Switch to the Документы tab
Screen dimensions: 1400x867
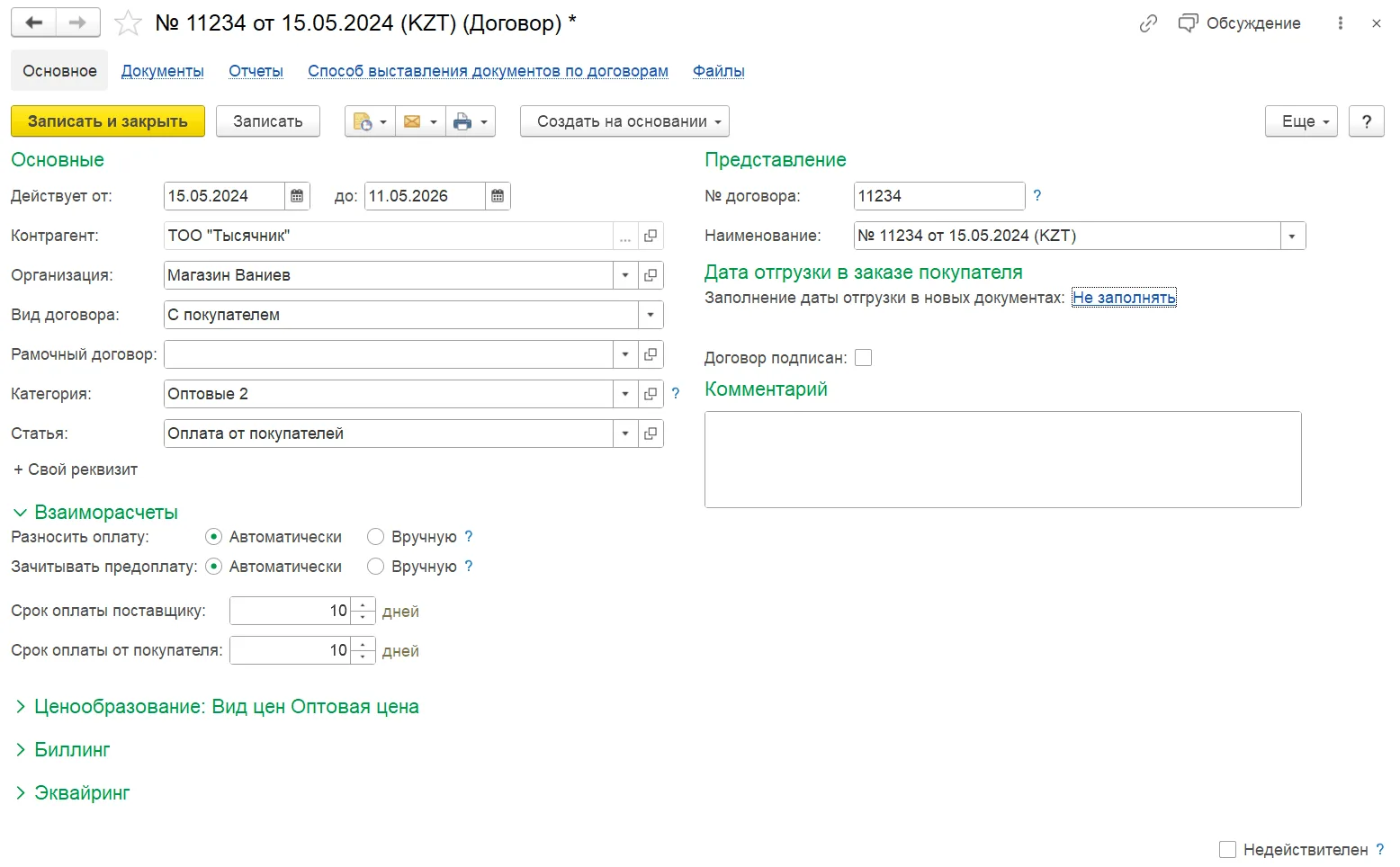[x=163, y=71]
